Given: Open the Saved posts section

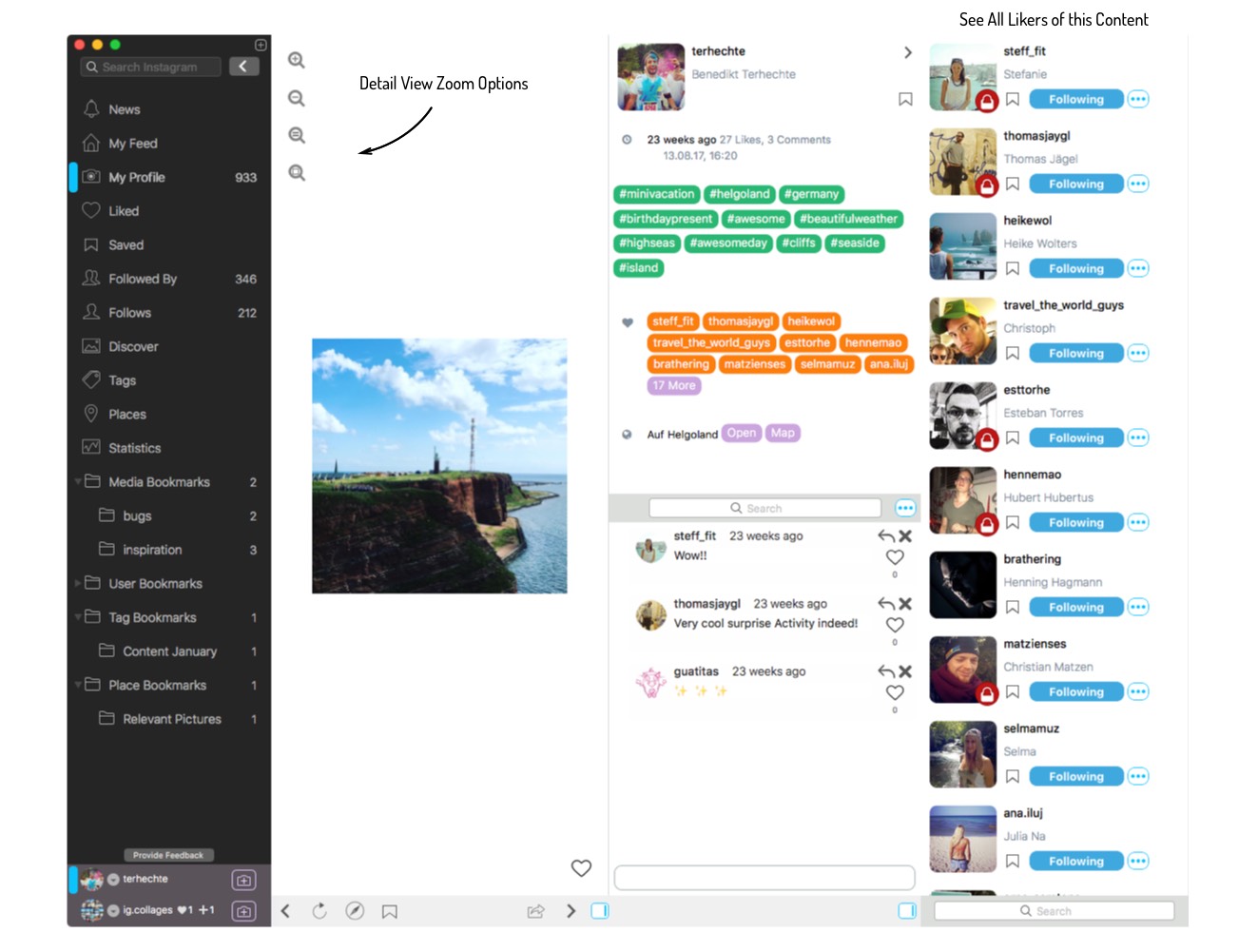Looking at the screenshot, I should (169, 245).
